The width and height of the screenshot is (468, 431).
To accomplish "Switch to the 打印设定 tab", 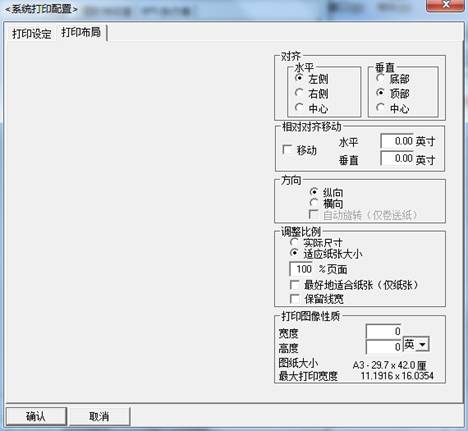I will point(32,34).
